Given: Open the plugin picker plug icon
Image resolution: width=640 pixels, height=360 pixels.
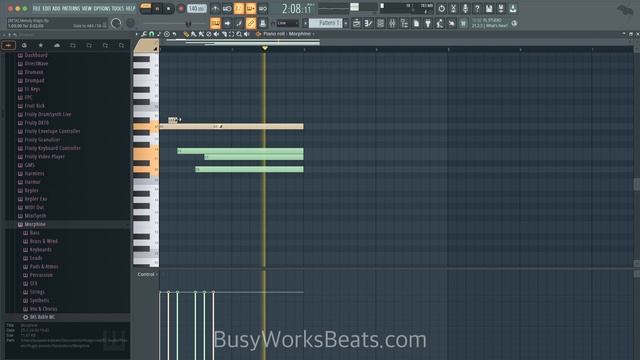Looking at the screenshot, I should [428, 24].
